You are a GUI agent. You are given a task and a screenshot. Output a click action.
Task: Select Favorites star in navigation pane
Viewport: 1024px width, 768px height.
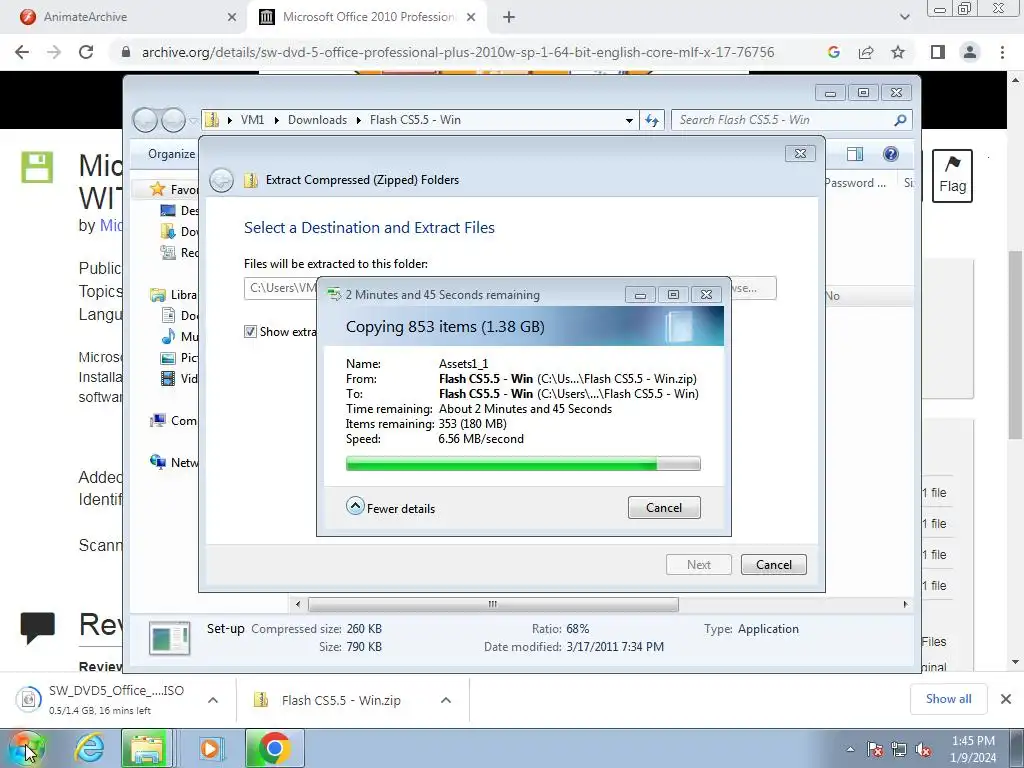[157, 189]
